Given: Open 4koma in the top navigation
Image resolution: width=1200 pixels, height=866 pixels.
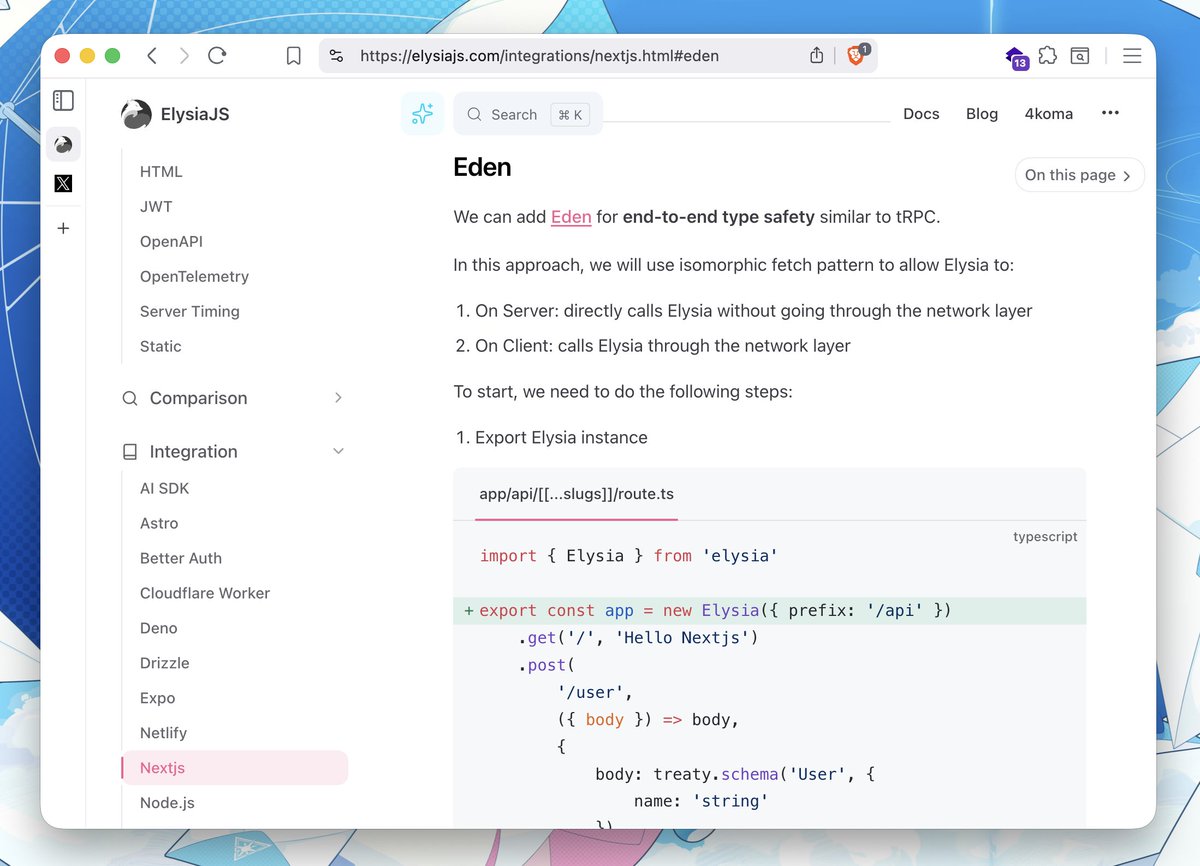Looking at the screenshot, I should (x=1049, y=114).
